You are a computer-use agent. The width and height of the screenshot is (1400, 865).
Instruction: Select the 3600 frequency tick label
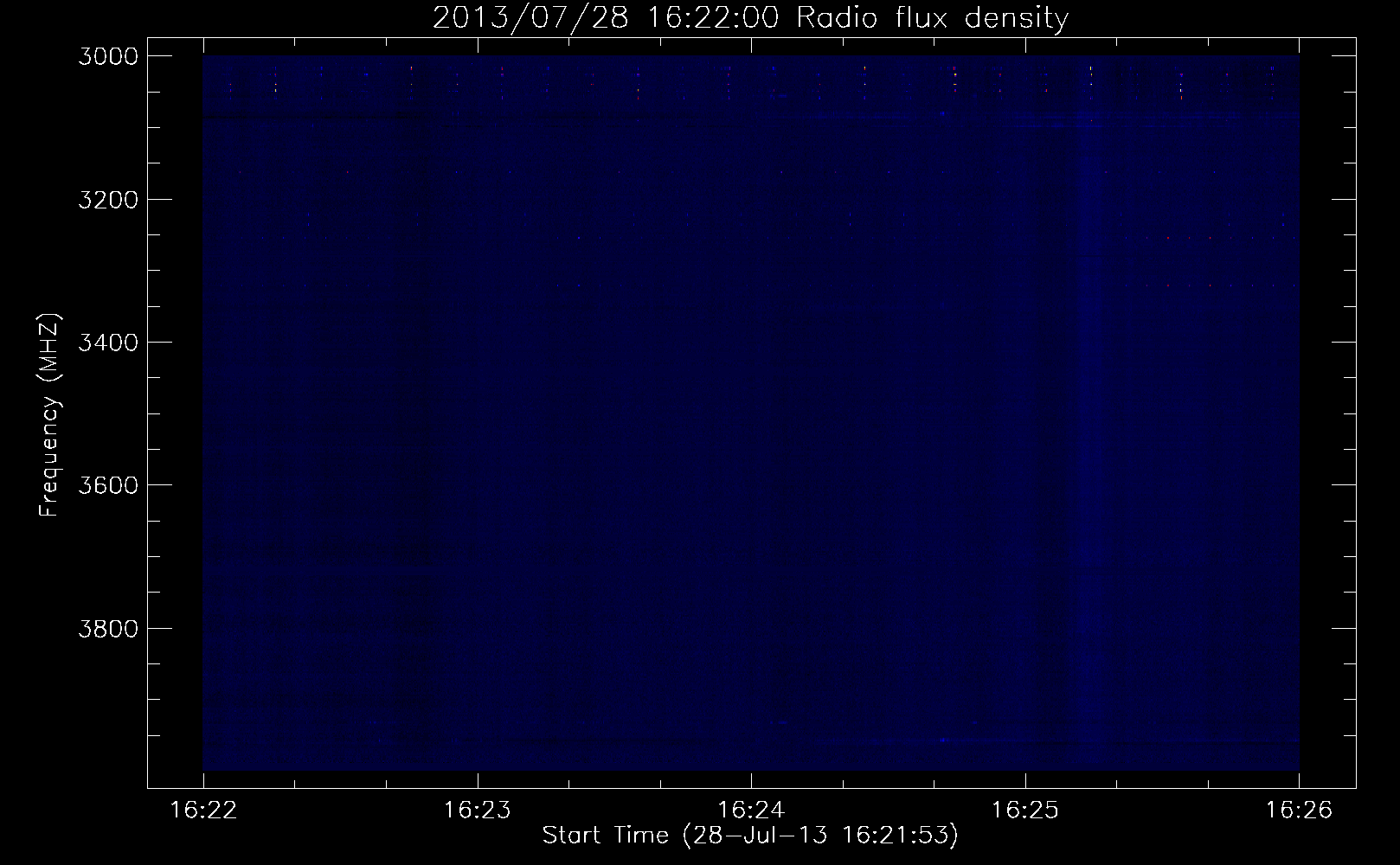point(108,484)
